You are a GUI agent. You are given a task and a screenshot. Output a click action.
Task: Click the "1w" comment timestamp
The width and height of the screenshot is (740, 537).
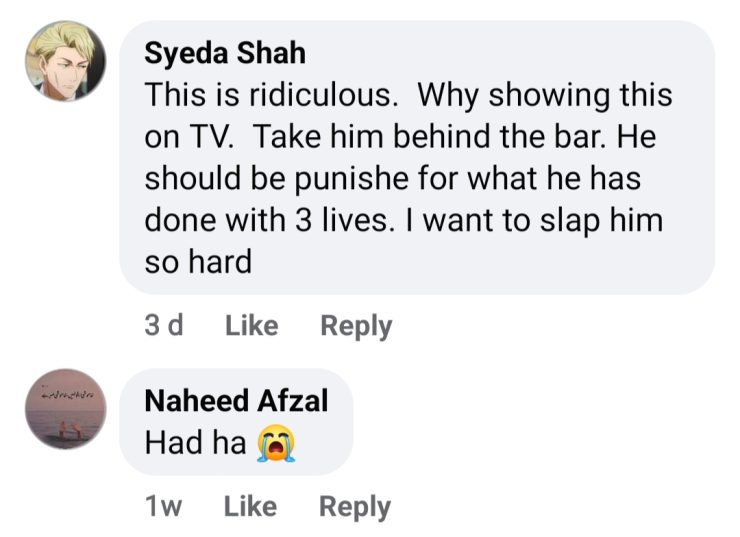tap(164, 506)
